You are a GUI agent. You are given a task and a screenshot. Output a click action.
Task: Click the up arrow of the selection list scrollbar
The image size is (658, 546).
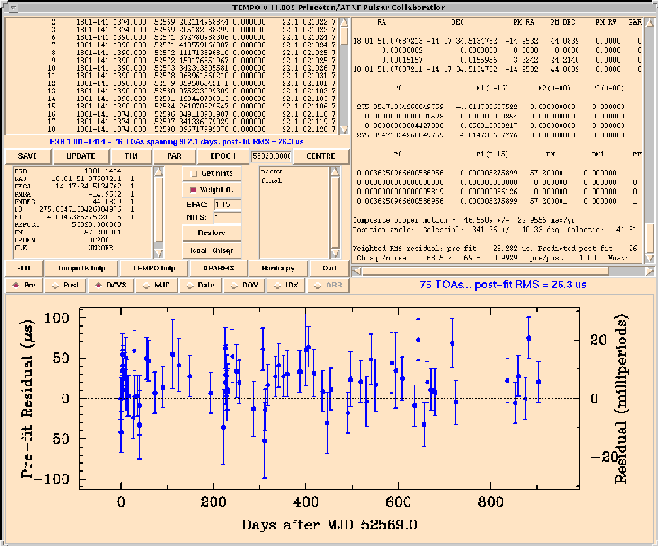click(x=334, y=171)
